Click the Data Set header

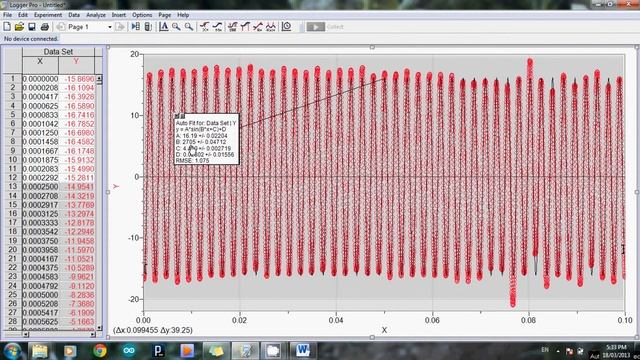point(58,51)
